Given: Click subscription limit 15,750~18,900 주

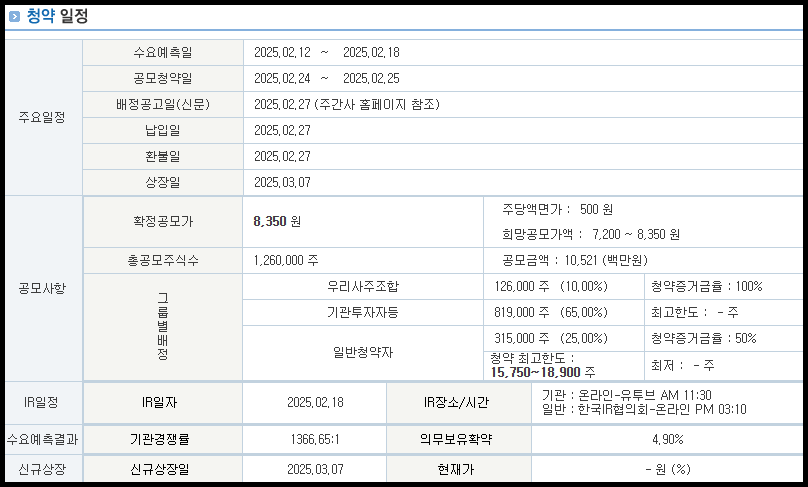Looking at the screenshot, I should [x=543, y=372].
